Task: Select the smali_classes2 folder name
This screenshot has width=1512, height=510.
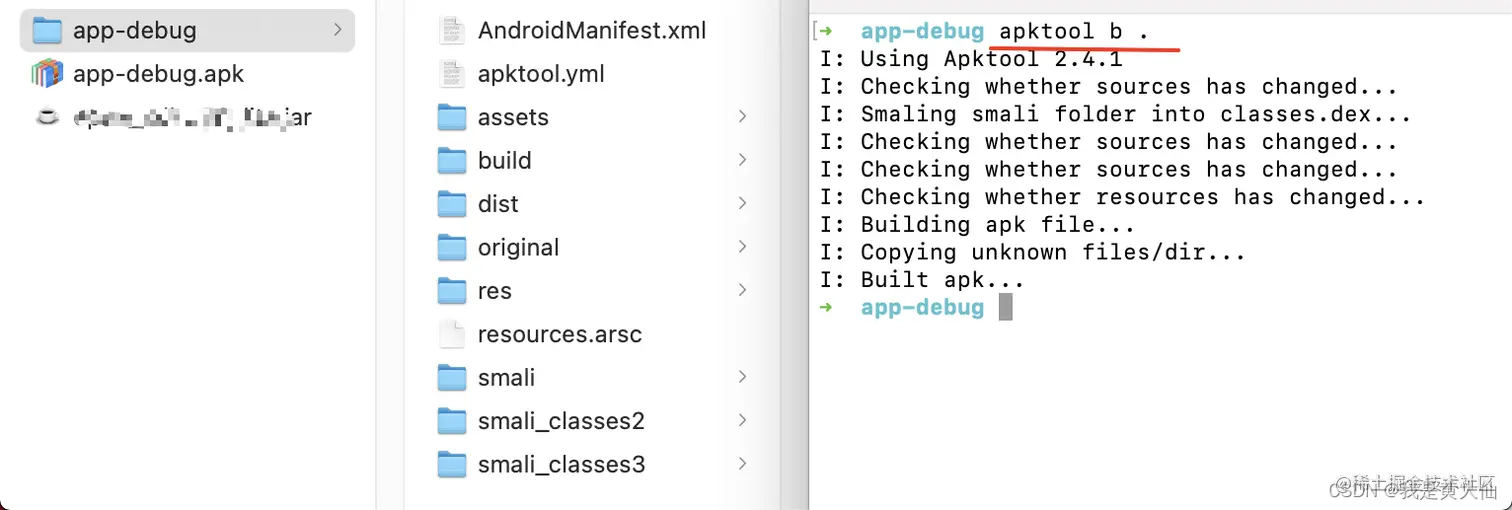Action: 561,421
